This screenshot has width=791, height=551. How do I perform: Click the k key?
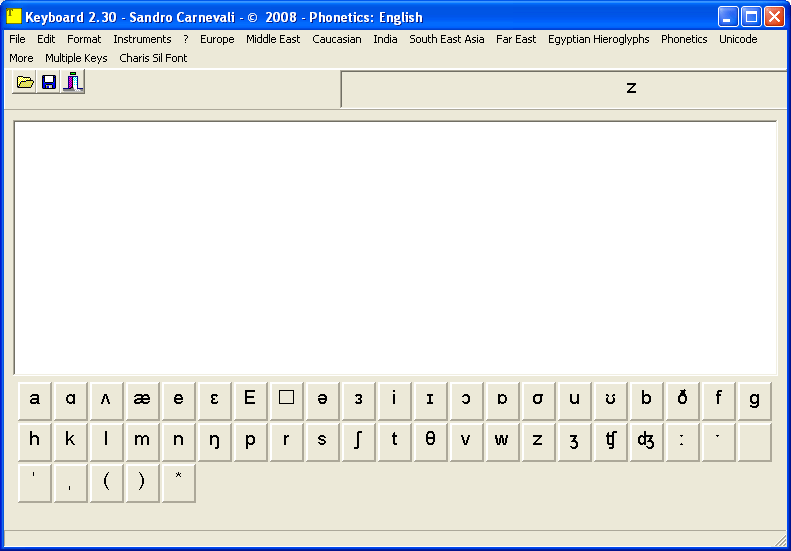(70, 443)
